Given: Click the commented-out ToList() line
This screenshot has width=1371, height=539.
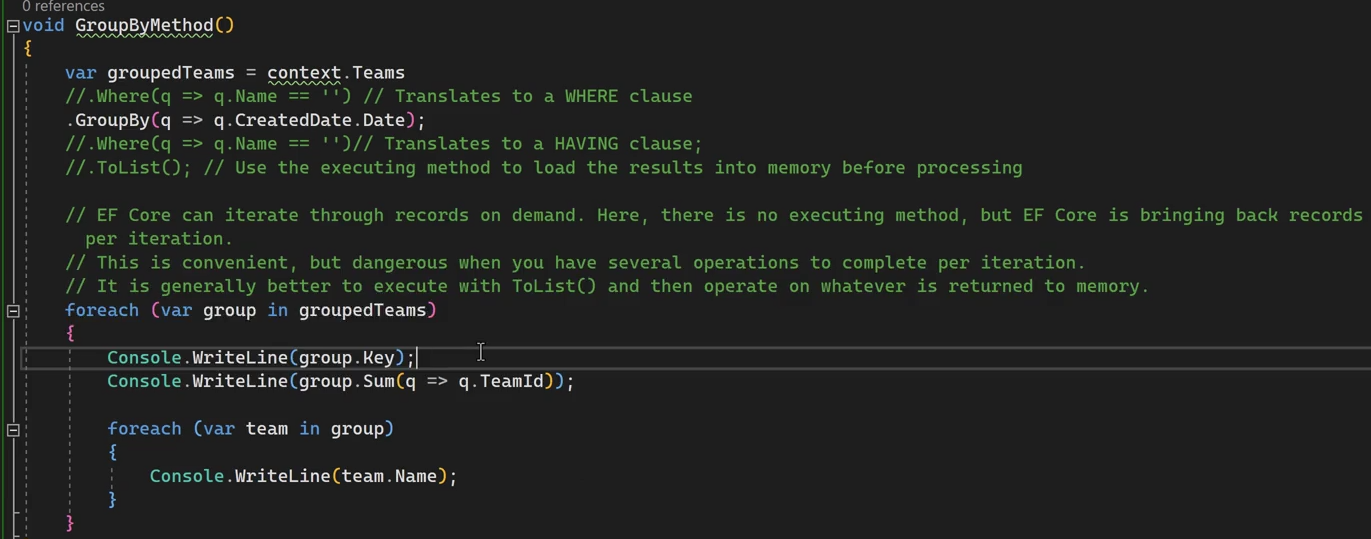Looking at the screenshot, I should (544, 168).
